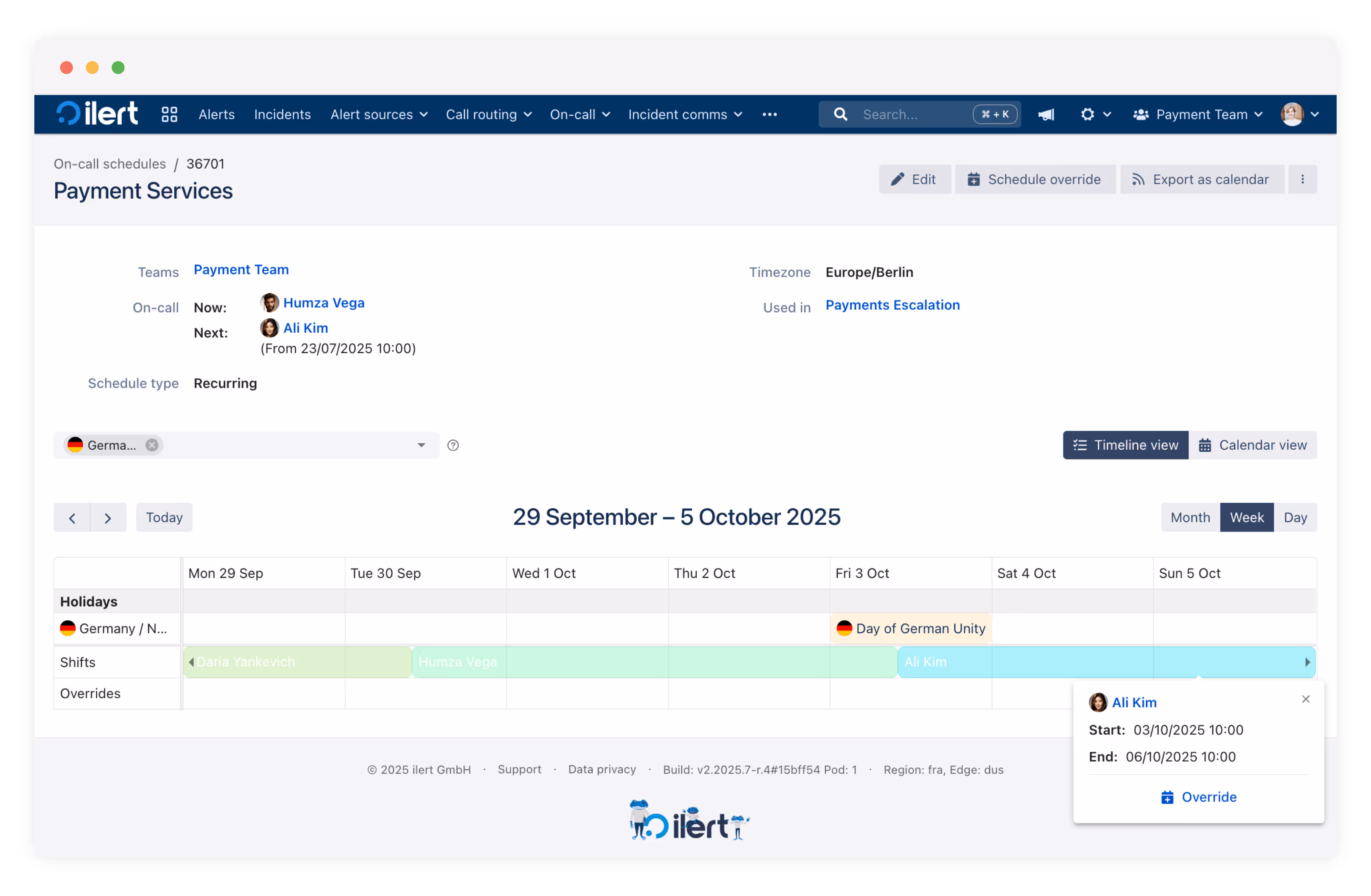Go to previous week with left arrow
The height and width of the screenshot is (896, 1371).
(x=72, y=518)
